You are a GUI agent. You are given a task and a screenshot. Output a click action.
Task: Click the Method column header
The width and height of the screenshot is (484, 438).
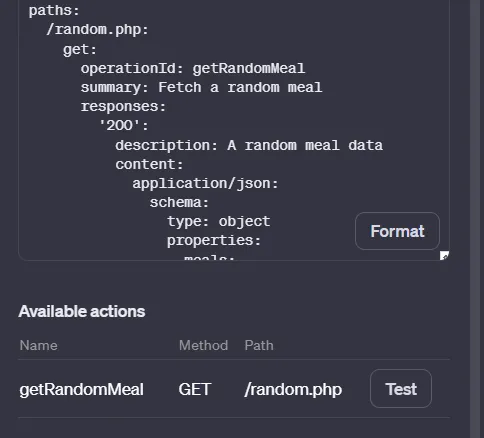[203, 345]
